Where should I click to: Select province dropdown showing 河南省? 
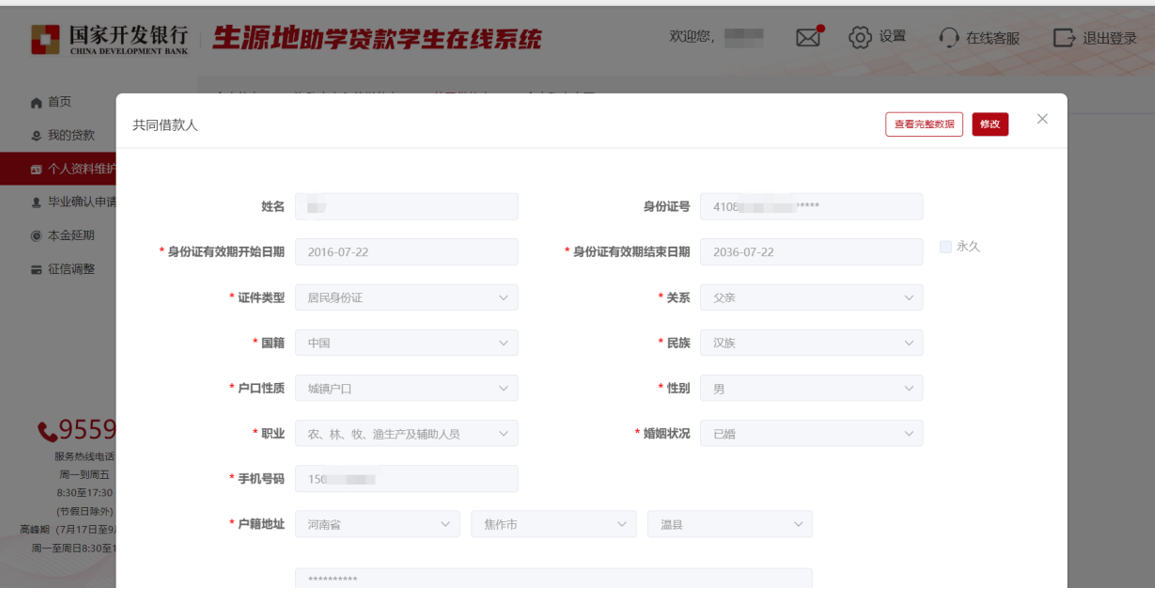coord(377,525)
